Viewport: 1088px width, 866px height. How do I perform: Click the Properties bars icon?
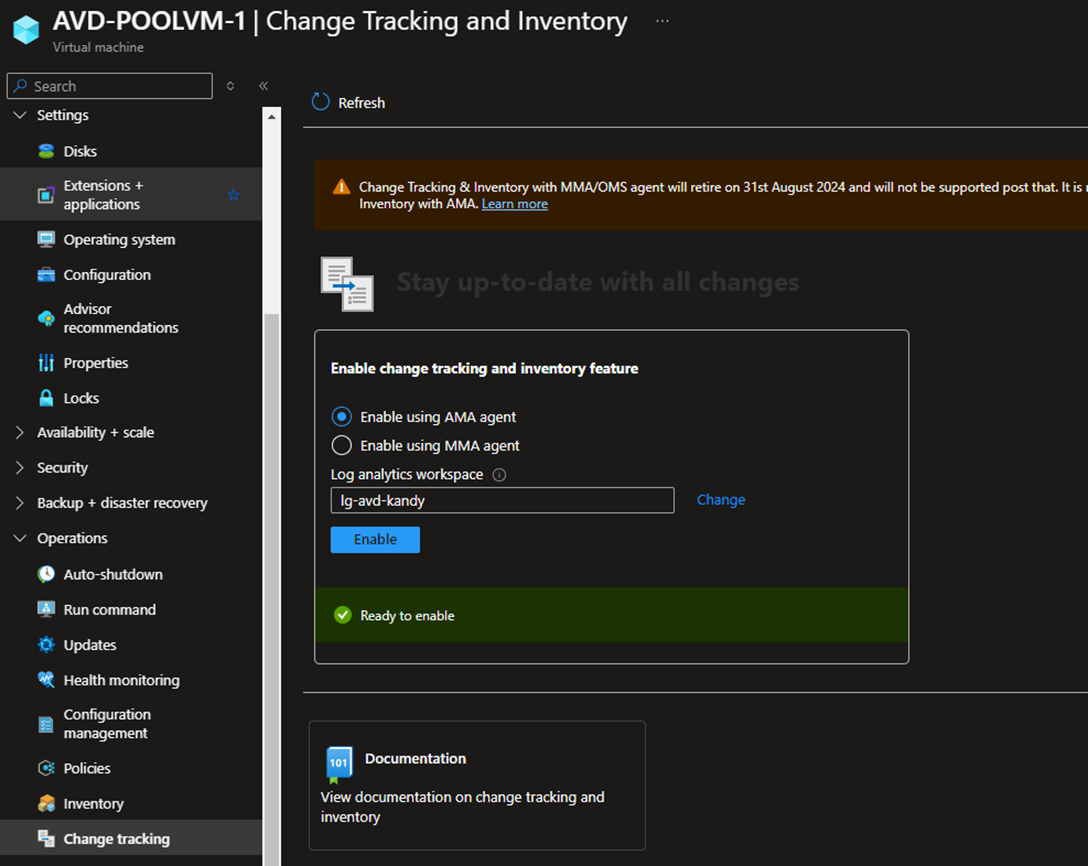46,362
